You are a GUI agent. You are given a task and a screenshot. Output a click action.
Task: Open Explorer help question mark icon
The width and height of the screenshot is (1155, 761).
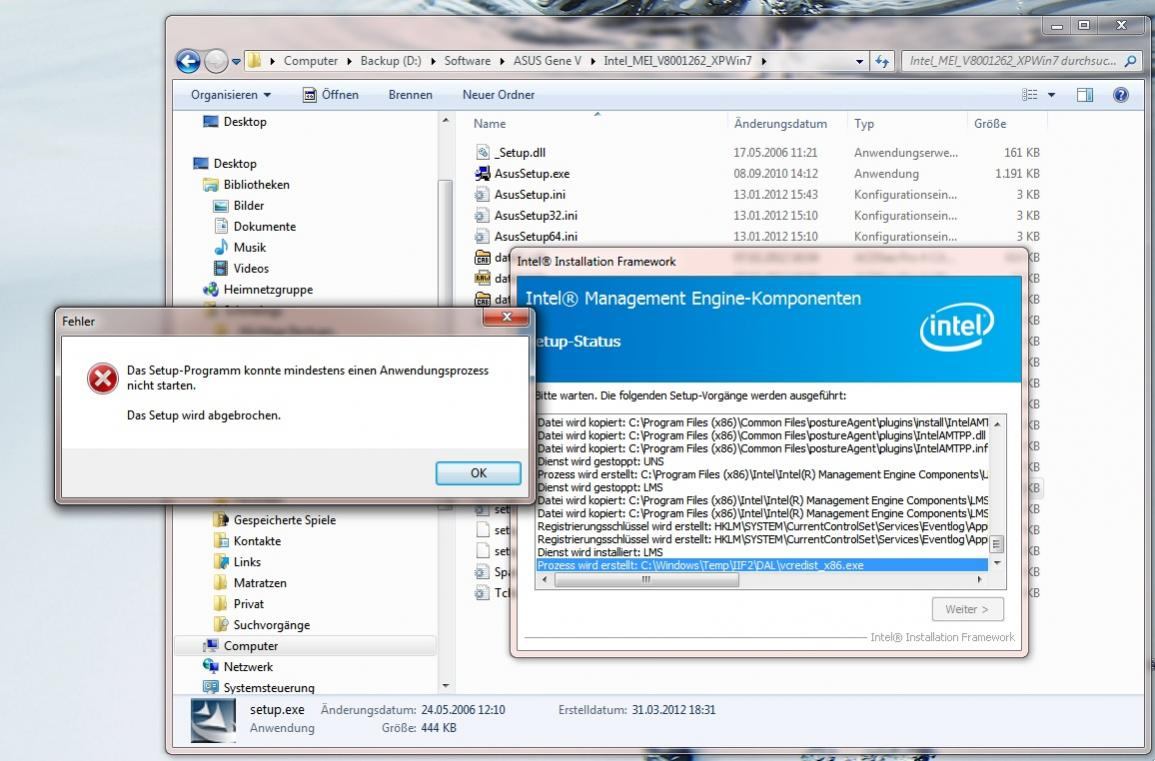point(1120,95)
